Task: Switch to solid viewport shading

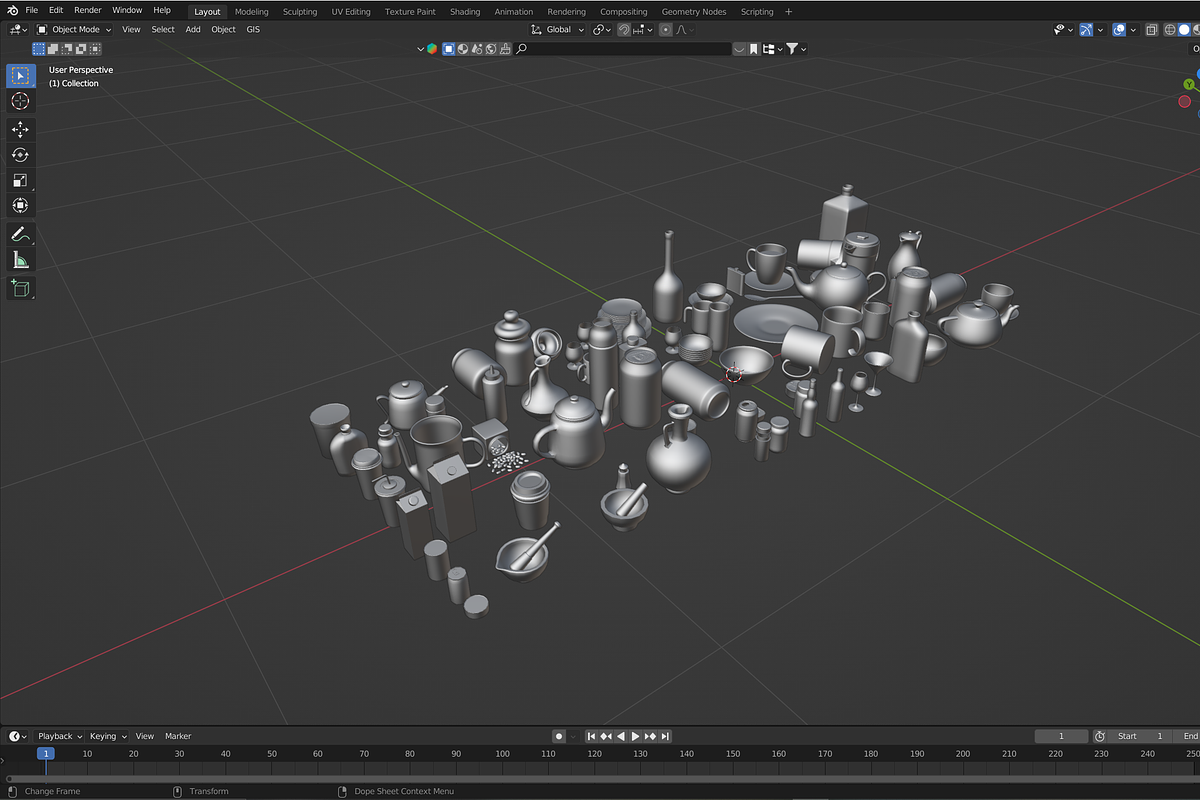Action: tap(1185, 30)
